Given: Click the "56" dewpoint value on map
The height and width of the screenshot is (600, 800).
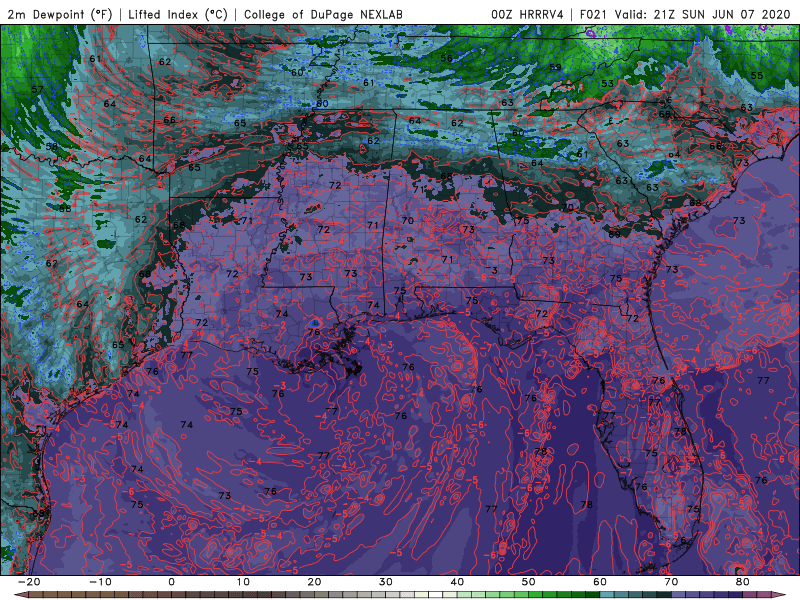Looking at the screenshot, I should 446,58.
